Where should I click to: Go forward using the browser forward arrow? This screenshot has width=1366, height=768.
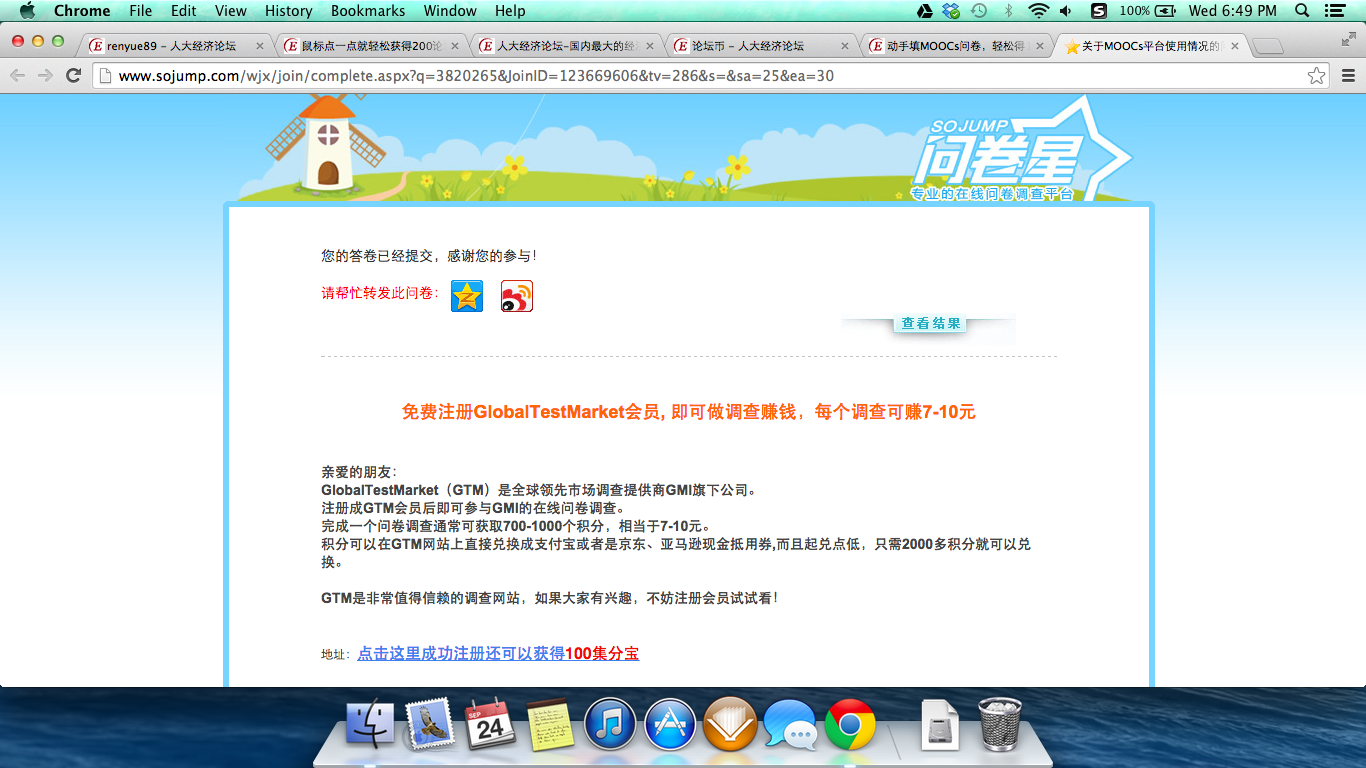coord(45,76)
